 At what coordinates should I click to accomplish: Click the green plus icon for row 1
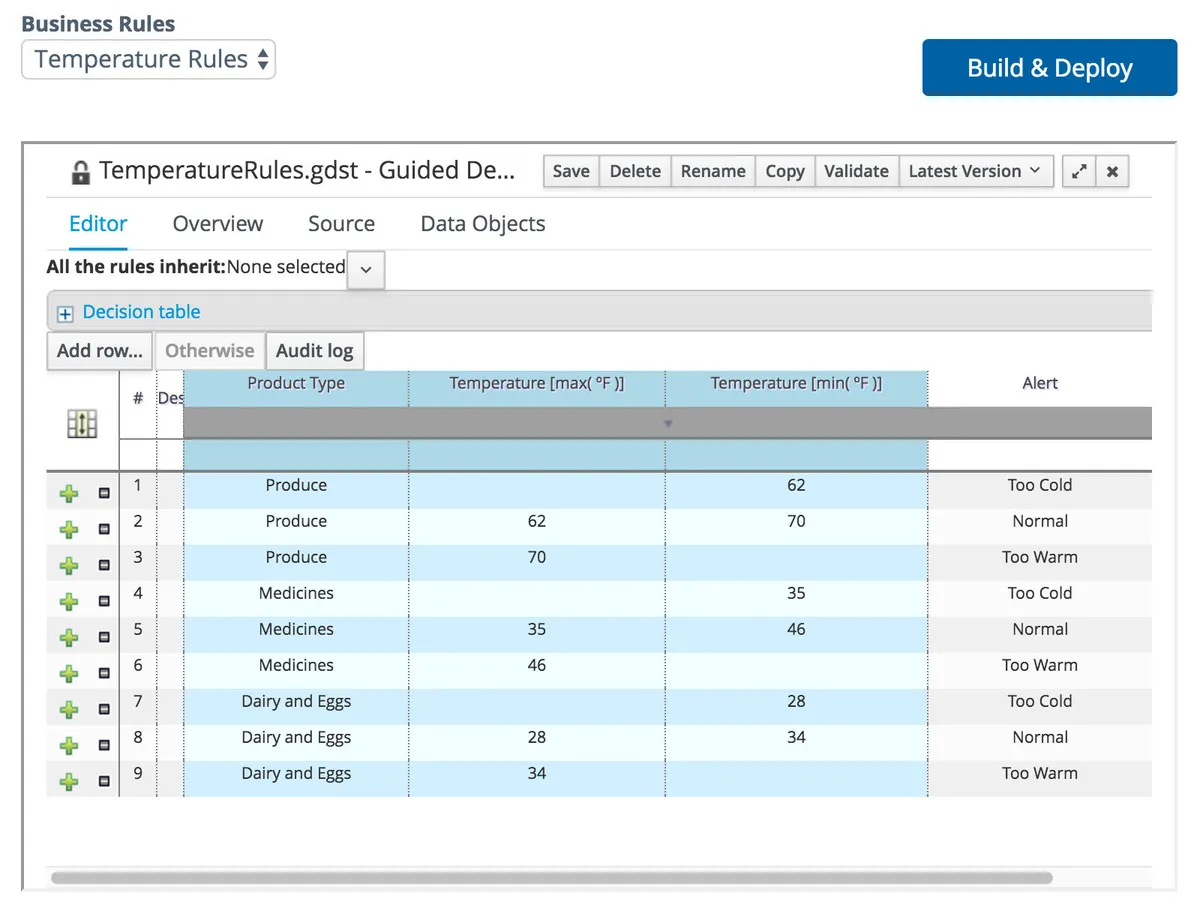click(x=69, y=493)
